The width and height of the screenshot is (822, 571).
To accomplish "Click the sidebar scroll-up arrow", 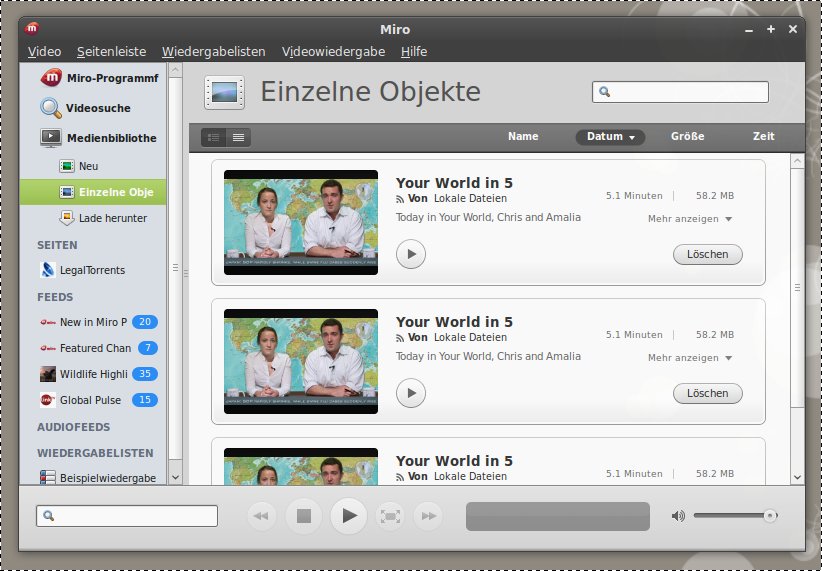I will coord(176,70).
